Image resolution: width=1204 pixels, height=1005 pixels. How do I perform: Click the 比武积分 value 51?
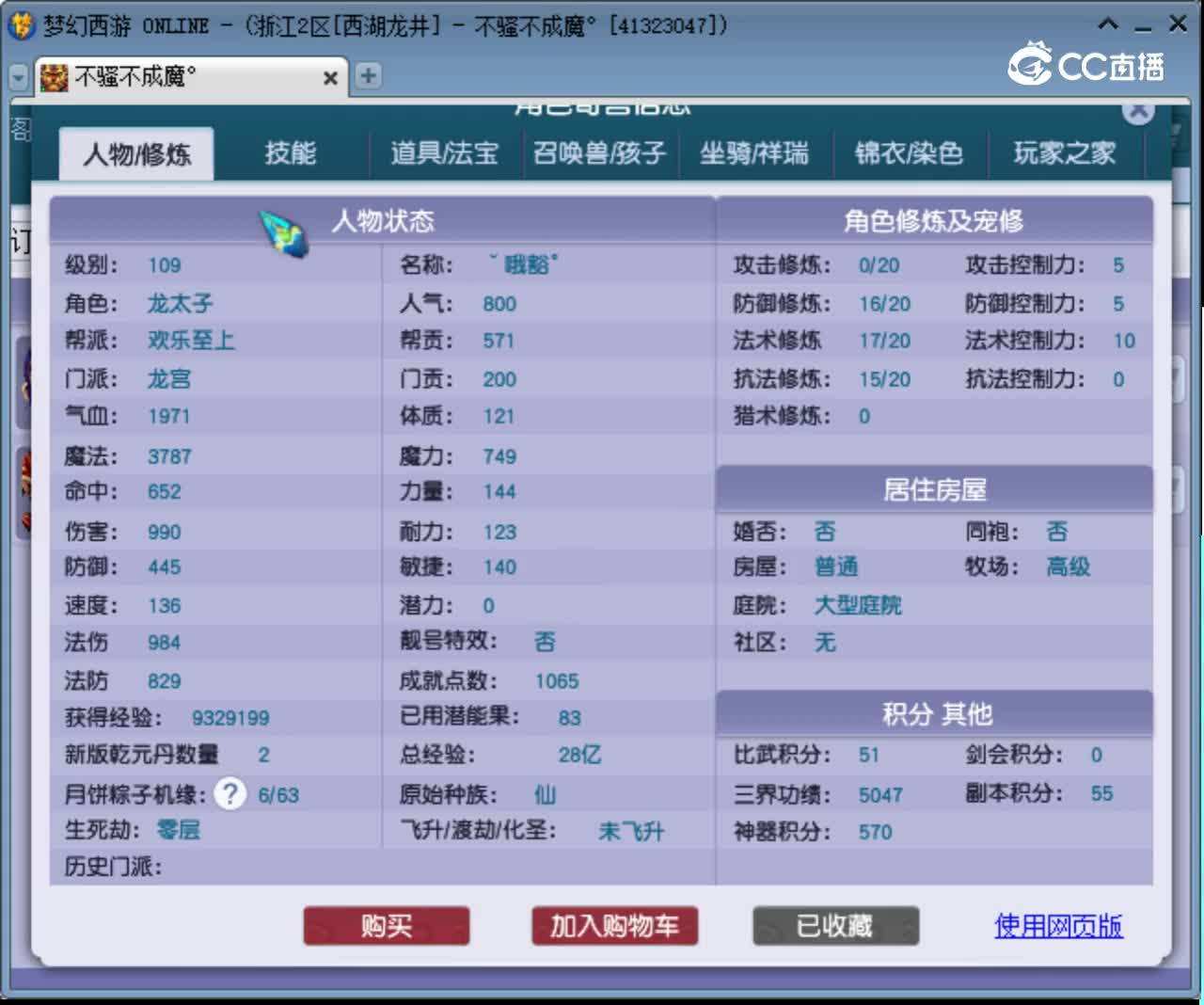pos(869,755)
